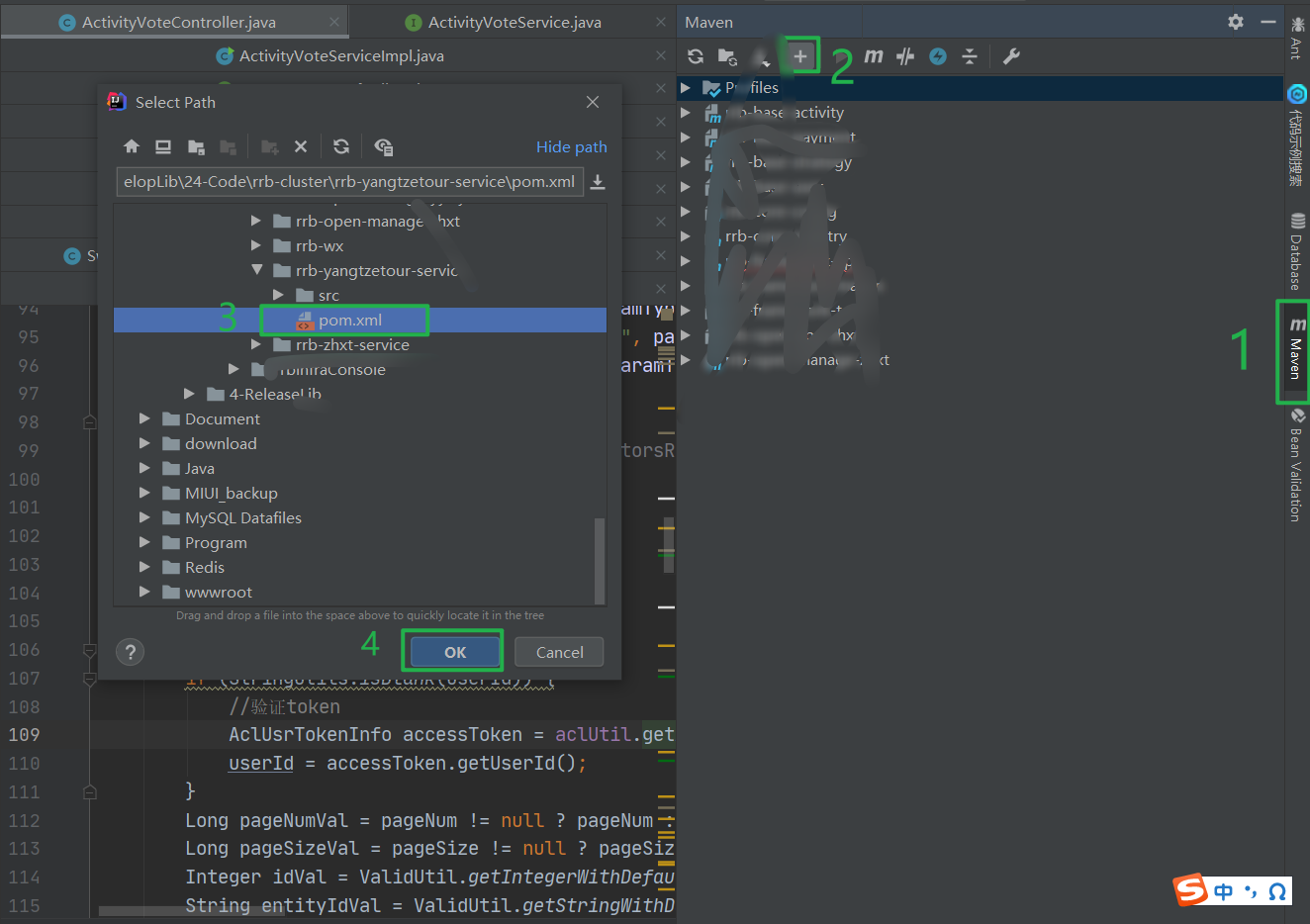The height and width of the screenshot is (924, 1310).
Task: Click the path input field
Action: pos(350,182)
